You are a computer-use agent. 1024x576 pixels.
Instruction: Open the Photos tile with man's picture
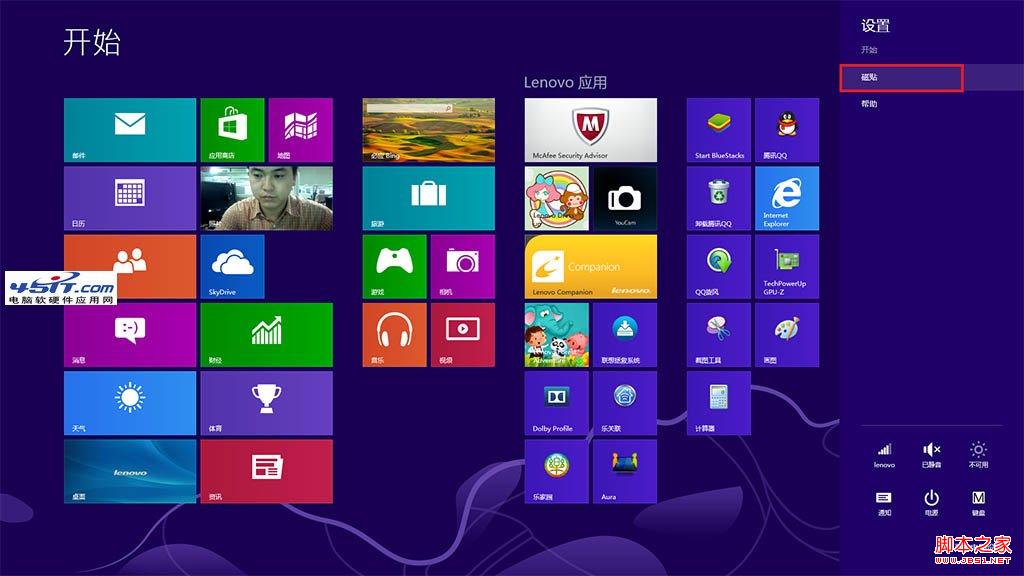266,198
